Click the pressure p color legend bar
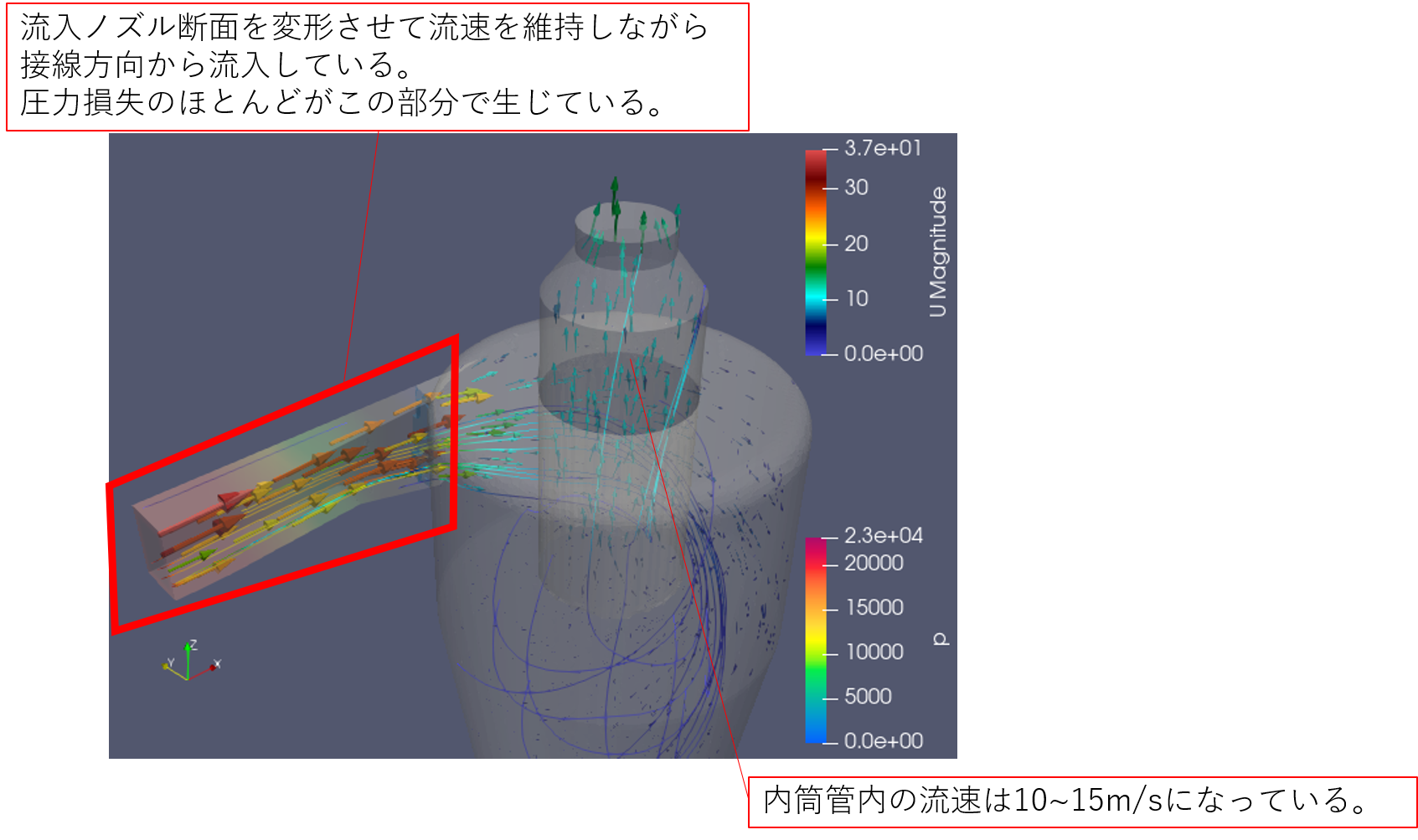Viewport: 1418px width, 840px height. [x=815, y=640]
